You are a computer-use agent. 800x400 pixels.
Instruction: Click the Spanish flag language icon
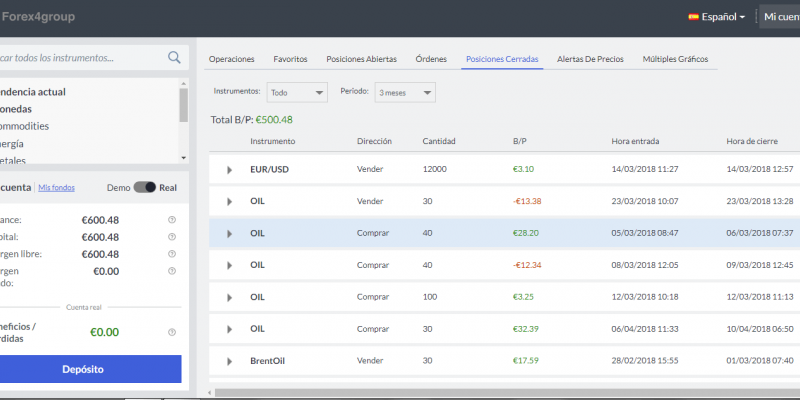(x=693, y=17)
